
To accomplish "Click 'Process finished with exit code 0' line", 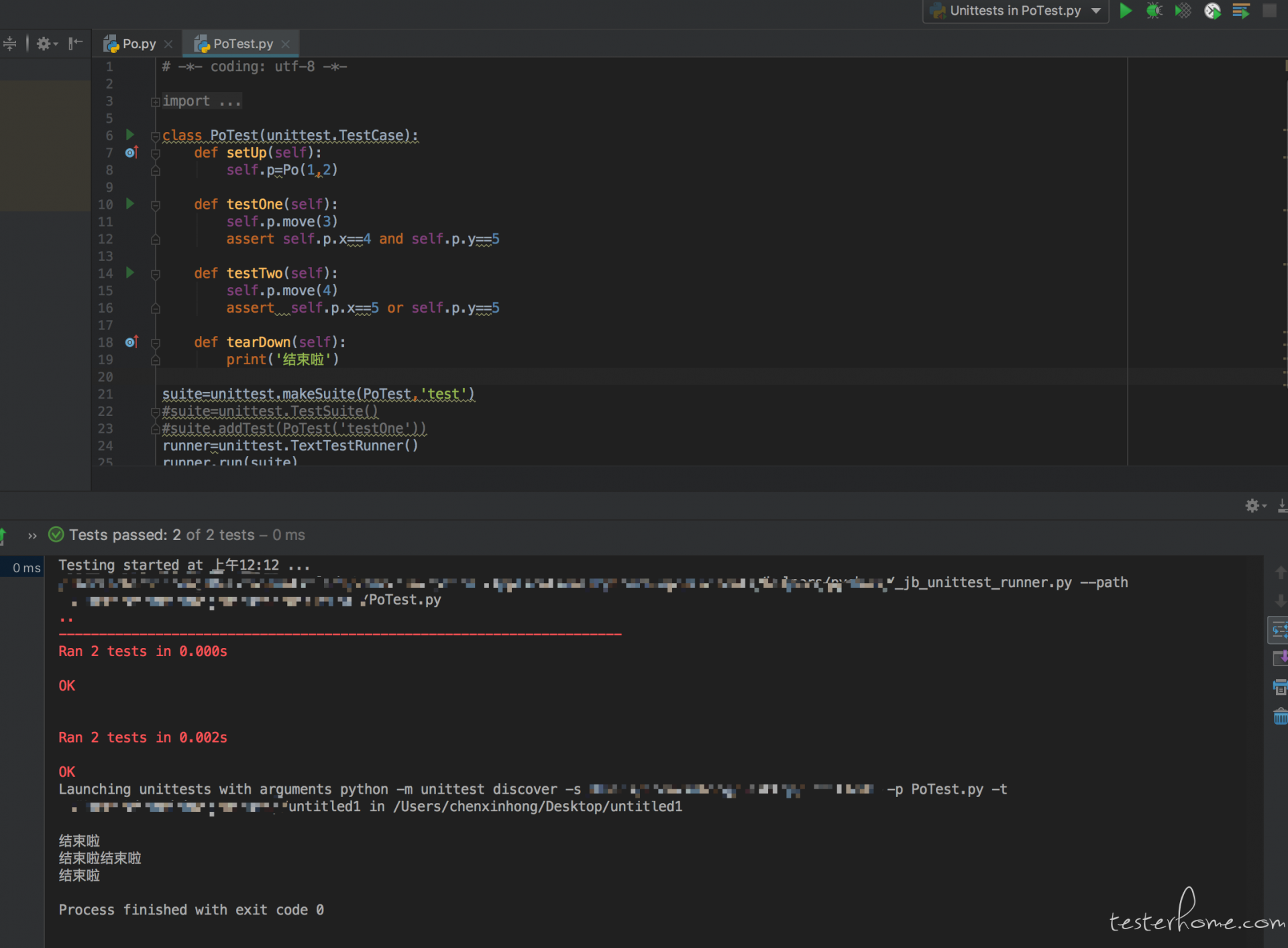I will 191,910.
